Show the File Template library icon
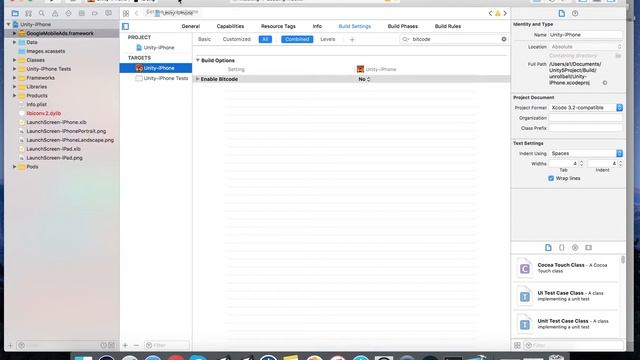Screen dimensions: 640x360 click(548, 247)
